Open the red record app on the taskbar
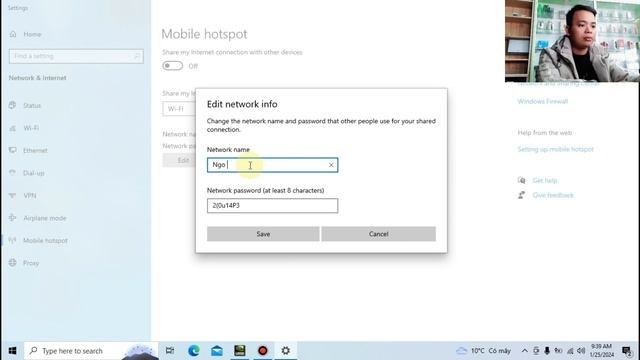Image resolution: width=640 pixels, height=360 pixels. click(262, 351)
